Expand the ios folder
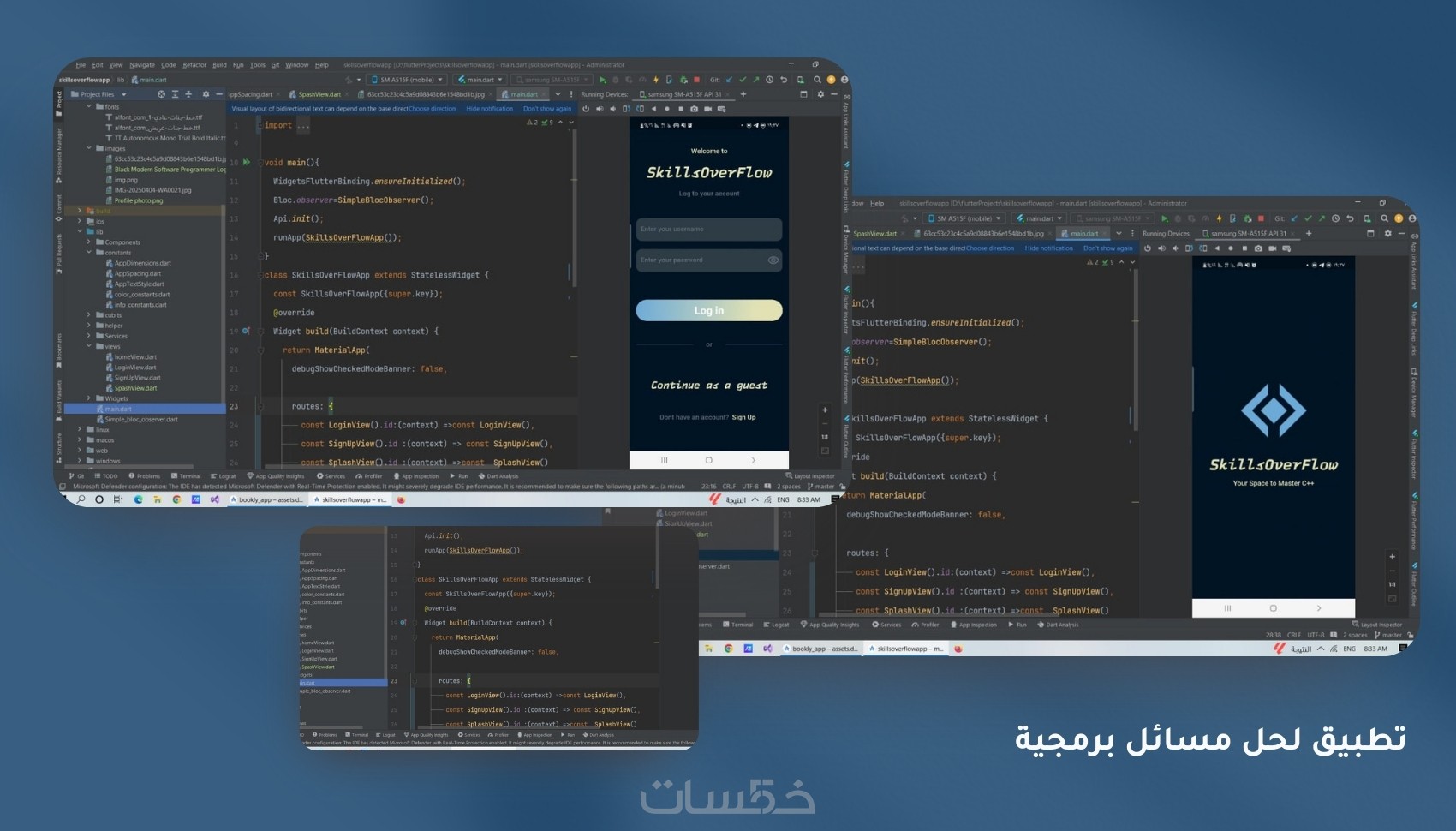Viewport: 1456px width, 831px height. pyautogui.click(x=80, y=221)
